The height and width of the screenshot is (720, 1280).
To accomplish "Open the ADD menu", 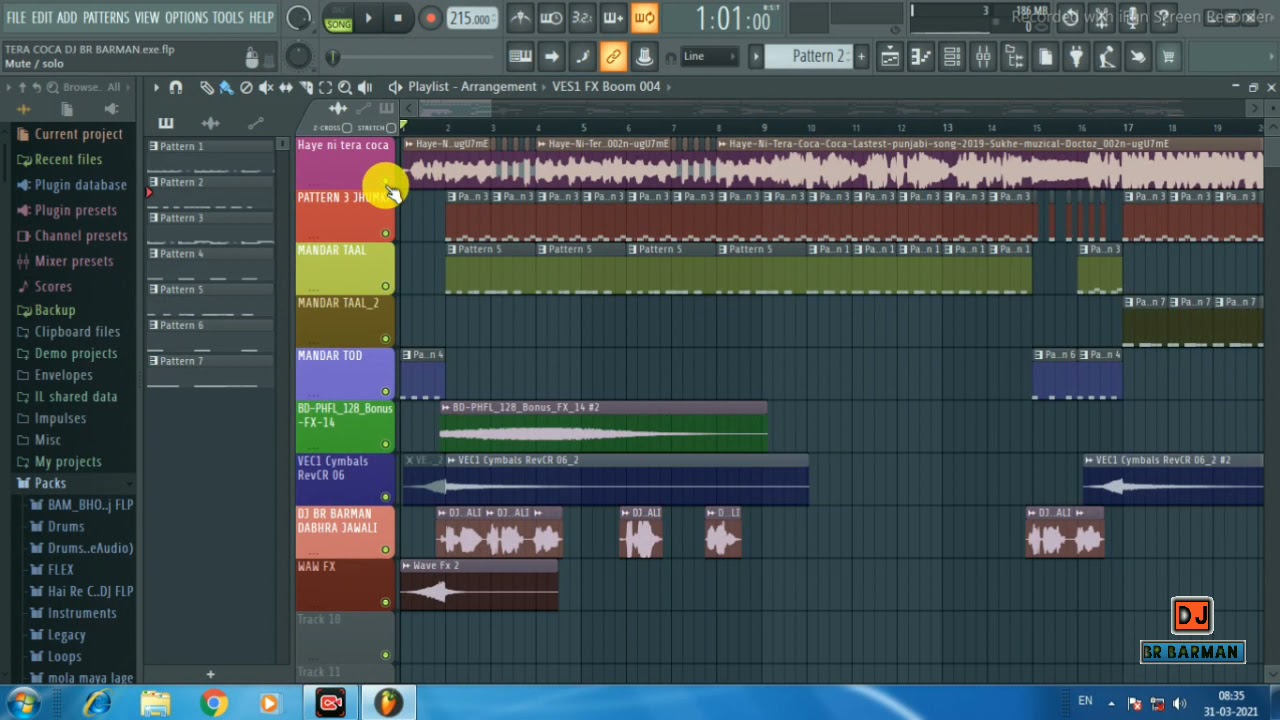I will point(67,18).
